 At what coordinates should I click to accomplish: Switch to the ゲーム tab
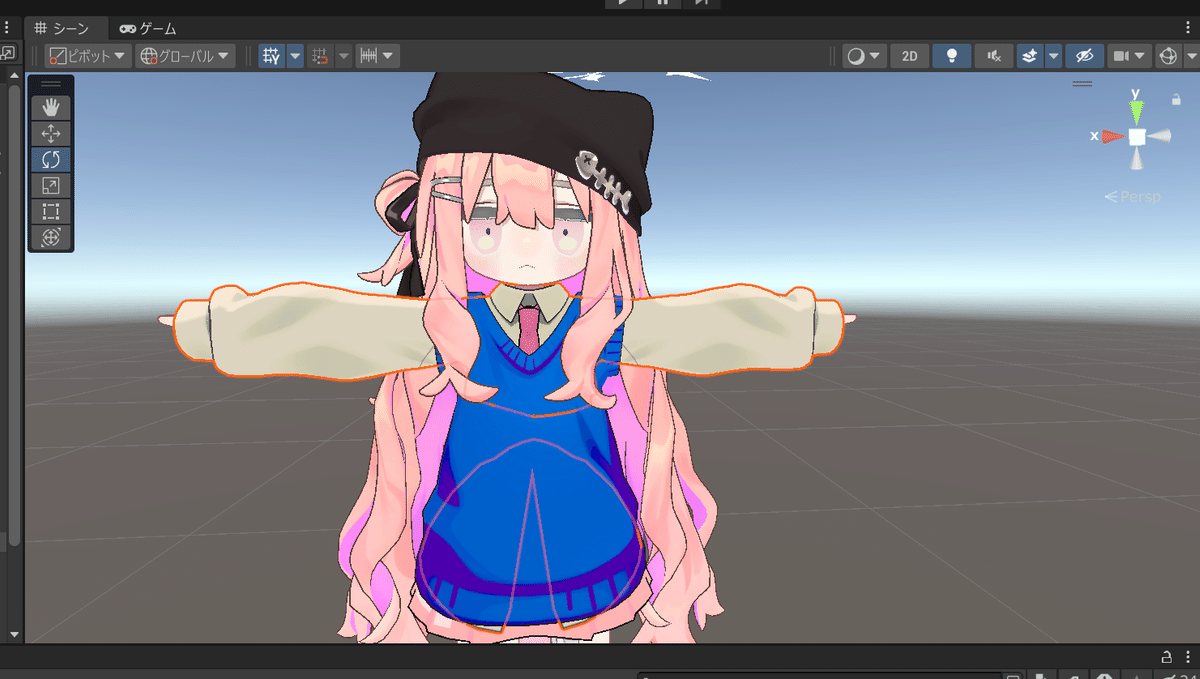tap(150, 29)
